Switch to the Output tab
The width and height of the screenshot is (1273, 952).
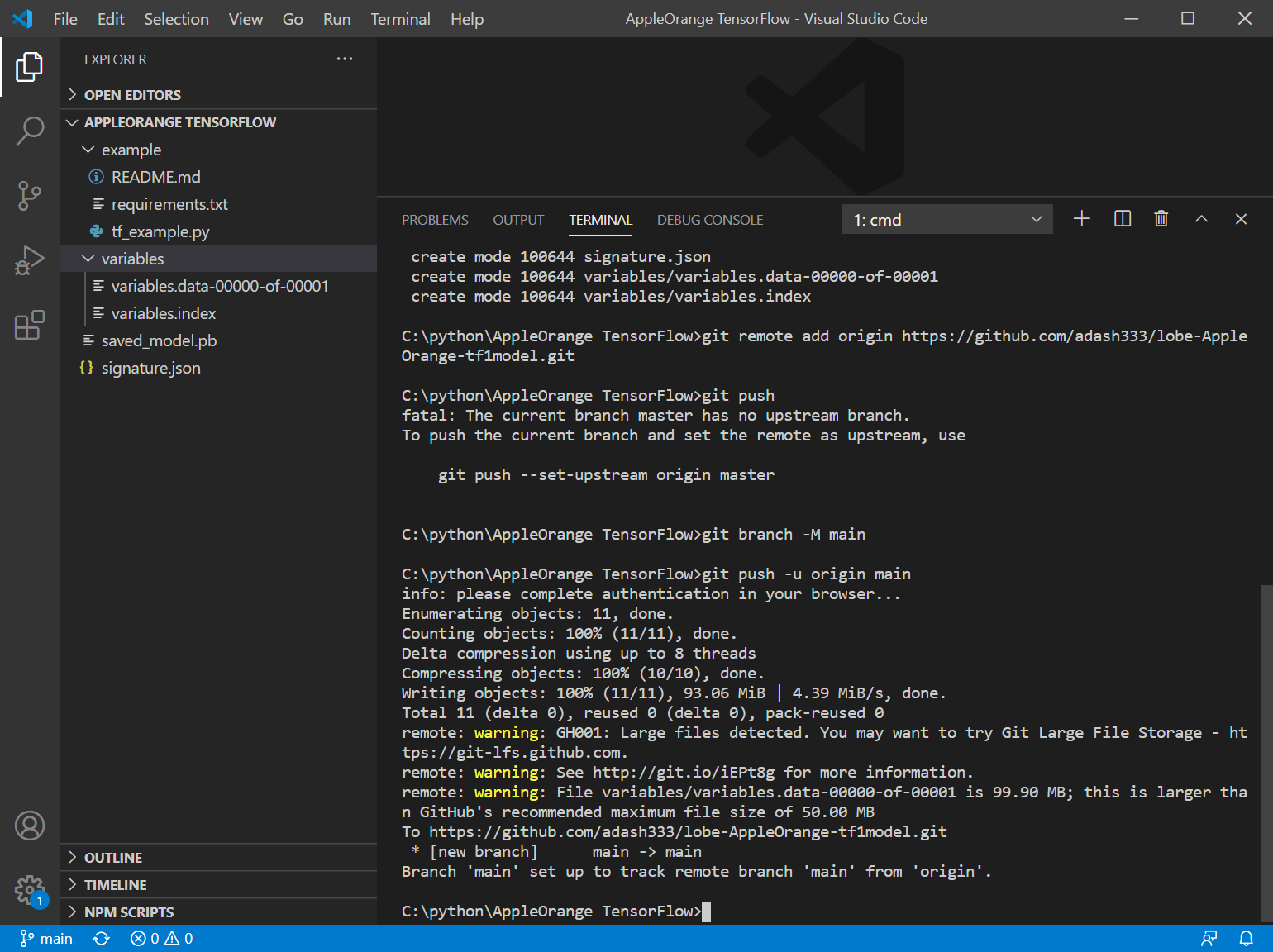(518, 220)
